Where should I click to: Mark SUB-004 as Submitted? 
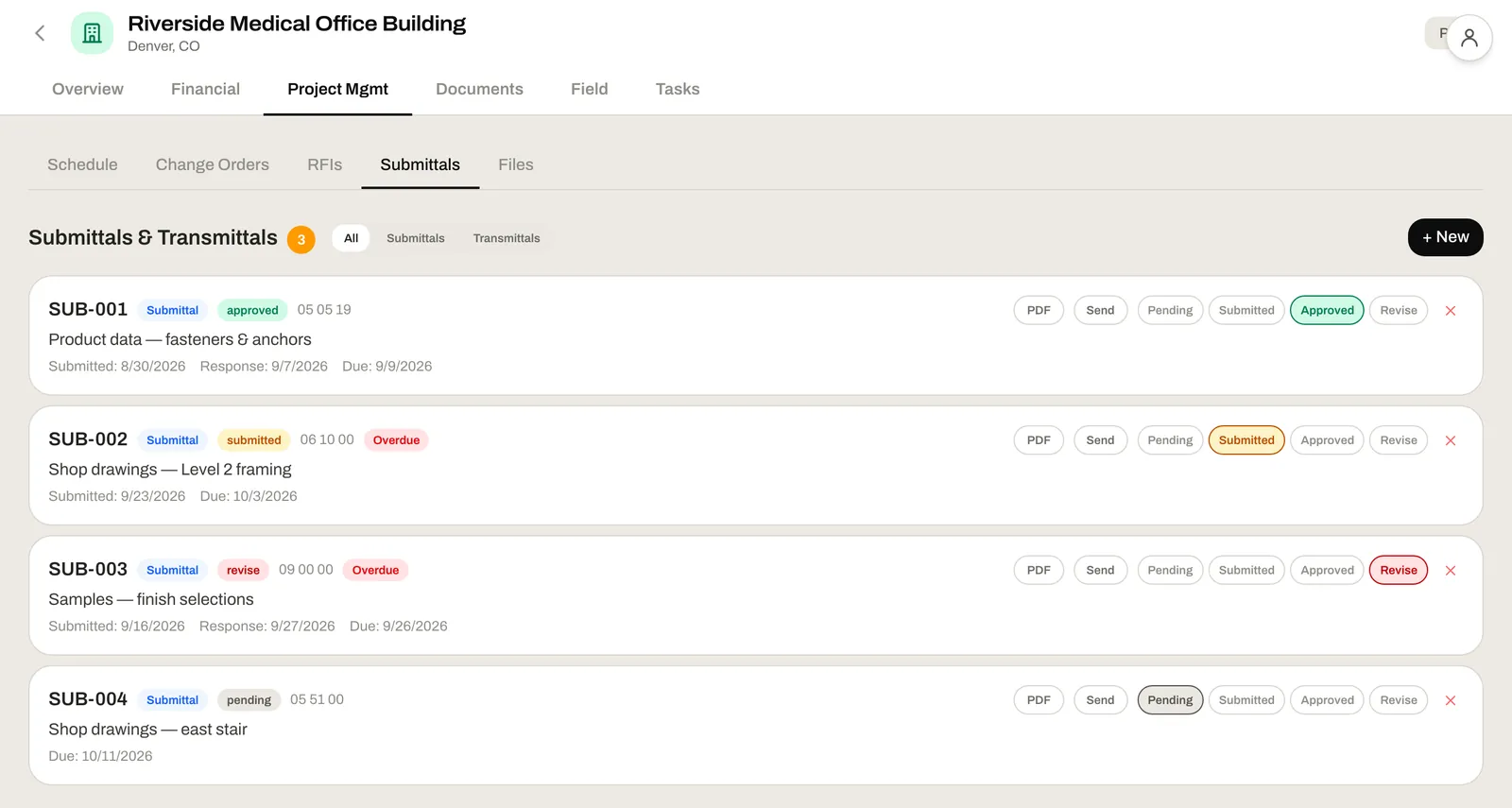click(1246, 700)
